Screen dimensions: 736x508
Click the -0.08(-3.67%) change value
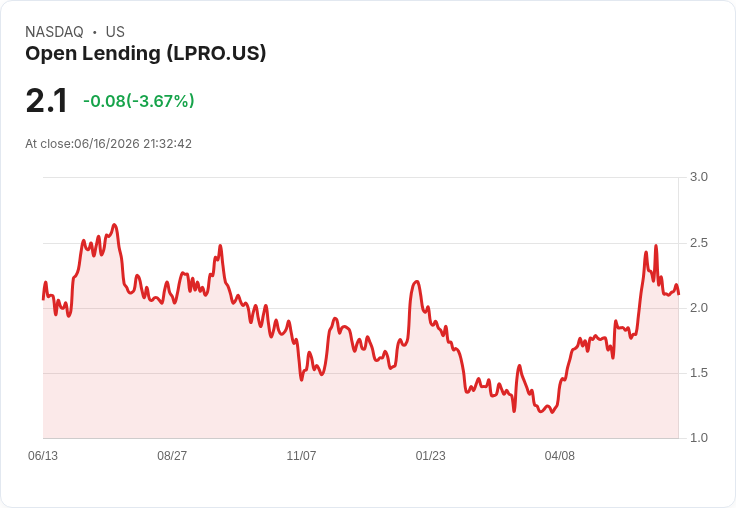tap(139, 101)
